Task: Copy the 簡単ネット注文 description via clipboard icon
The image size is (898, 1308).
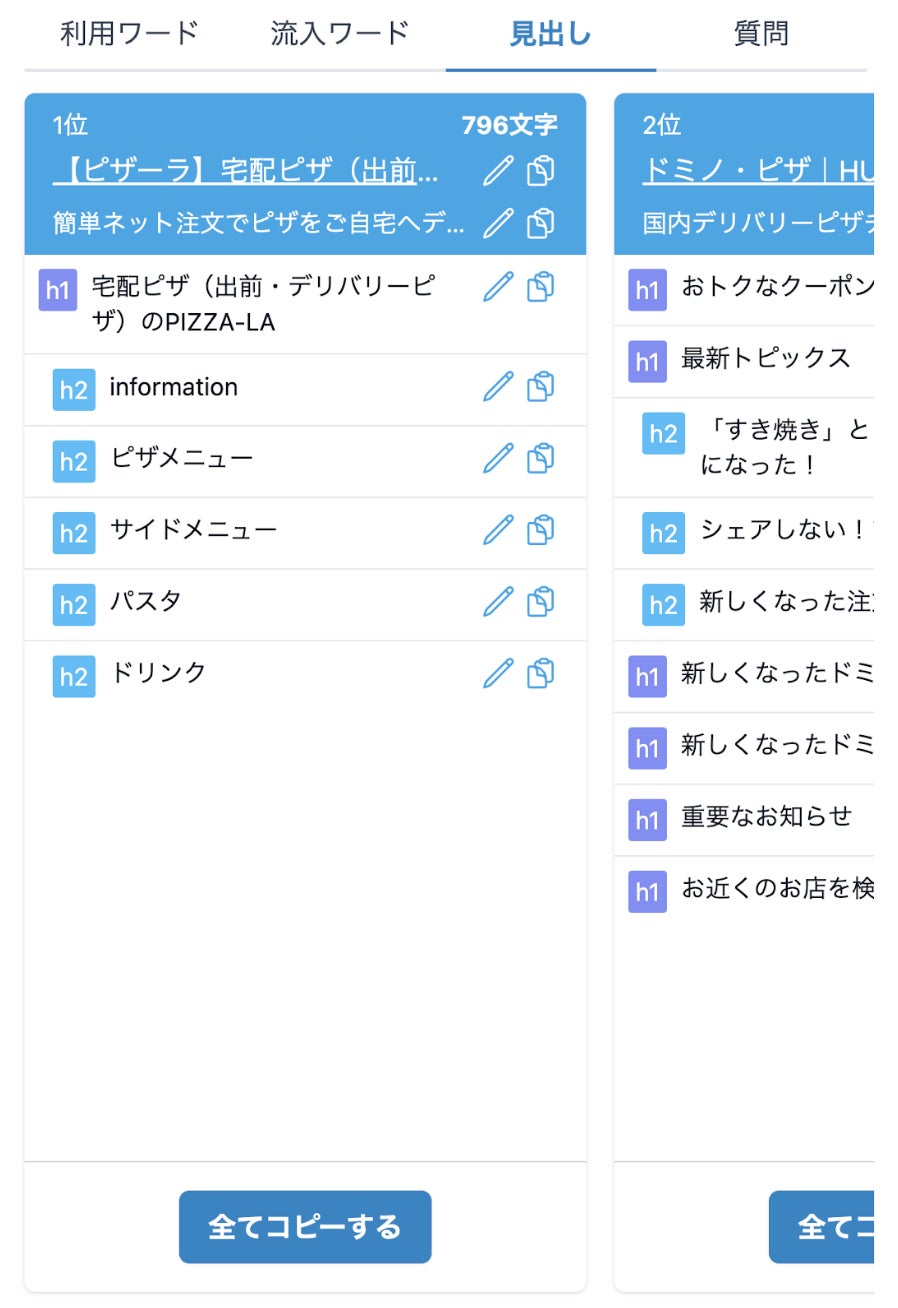Action: [x=541, y=222]
